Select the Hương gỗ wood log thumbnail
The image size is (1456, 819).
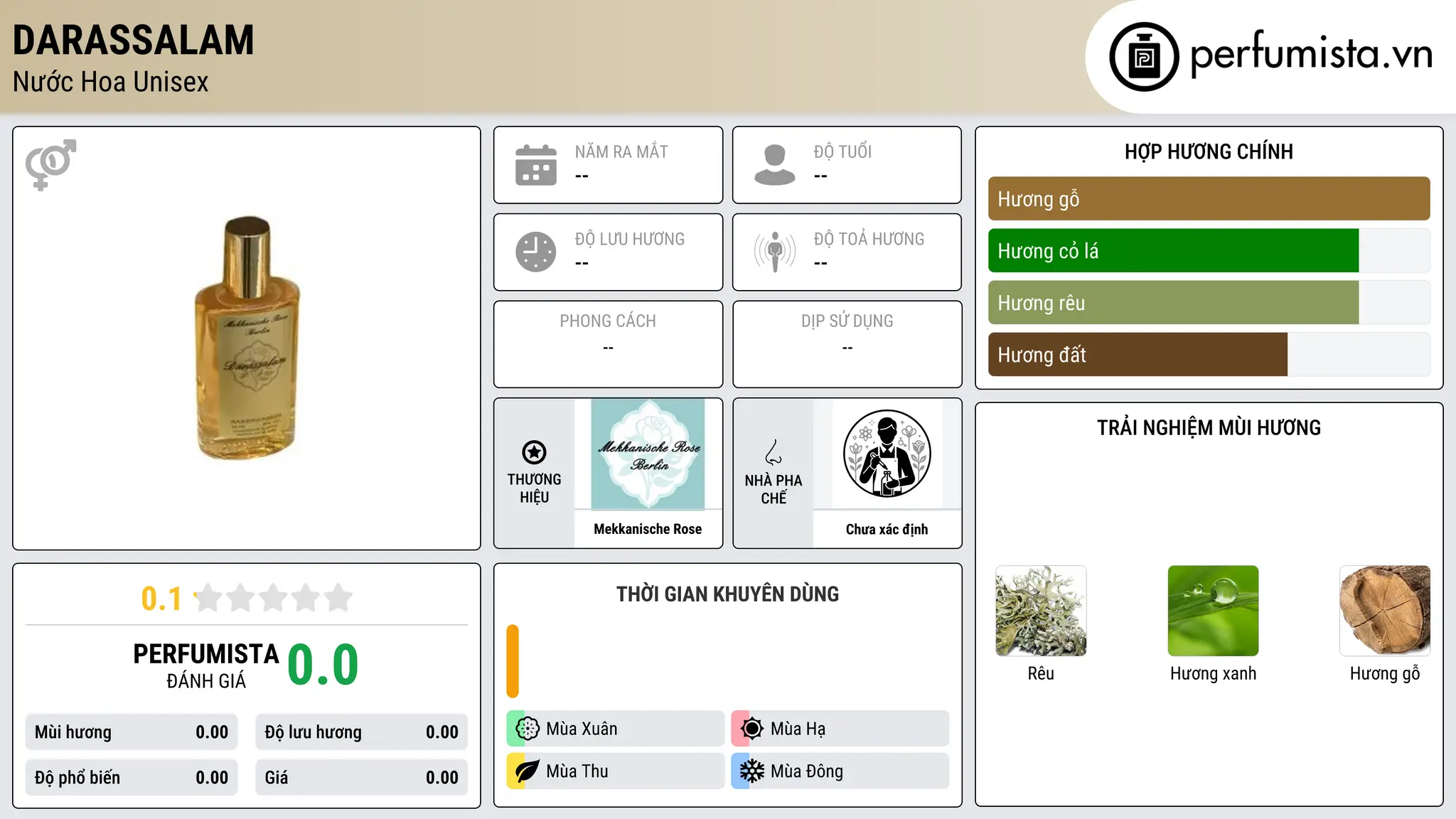point(1385,611)
